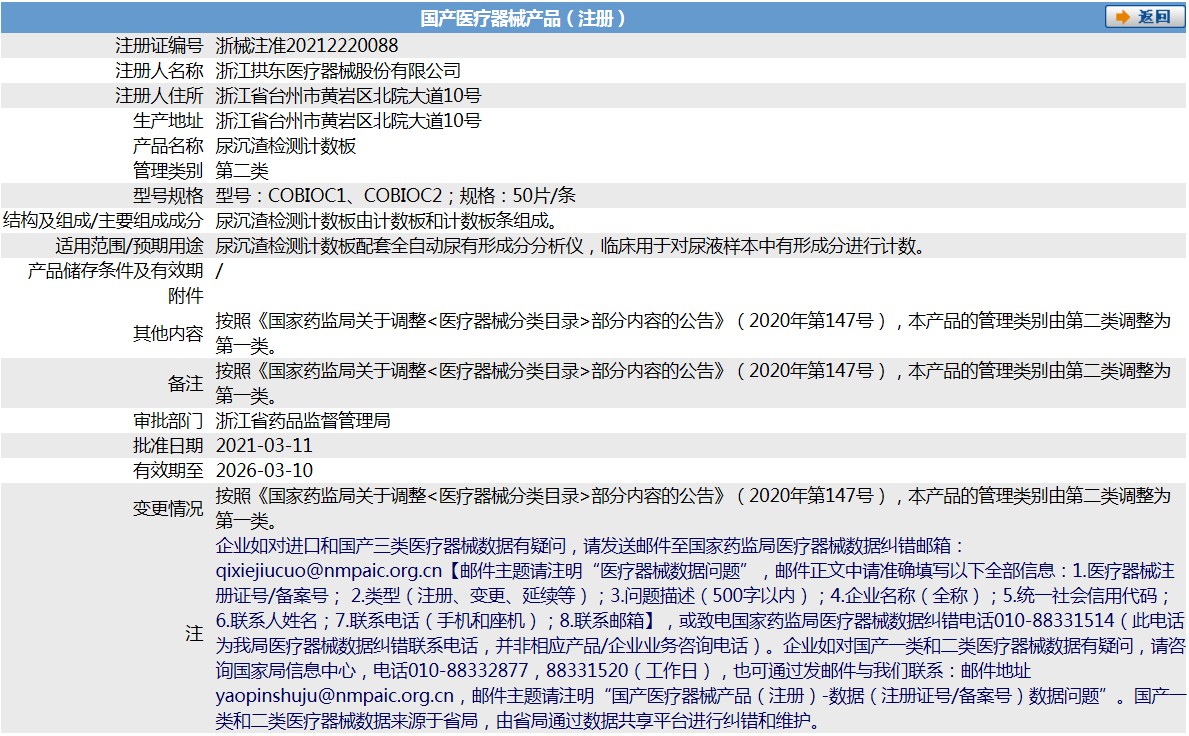Click the label 有效期至
Image resolution: width=1189 pixels, height=736 pixels.
[168, 471]
